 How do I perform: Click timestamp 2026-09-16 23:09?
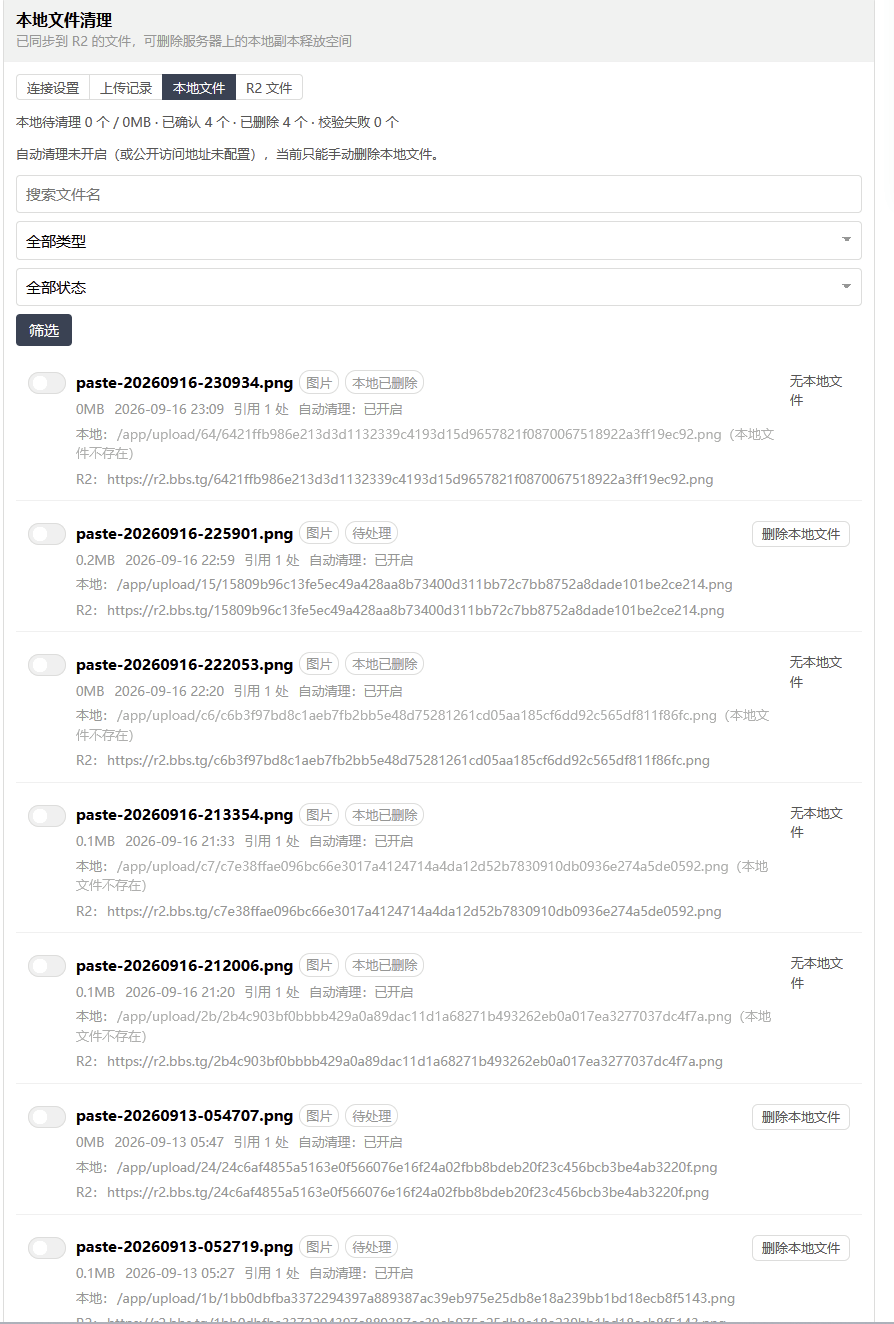[169, 410]
